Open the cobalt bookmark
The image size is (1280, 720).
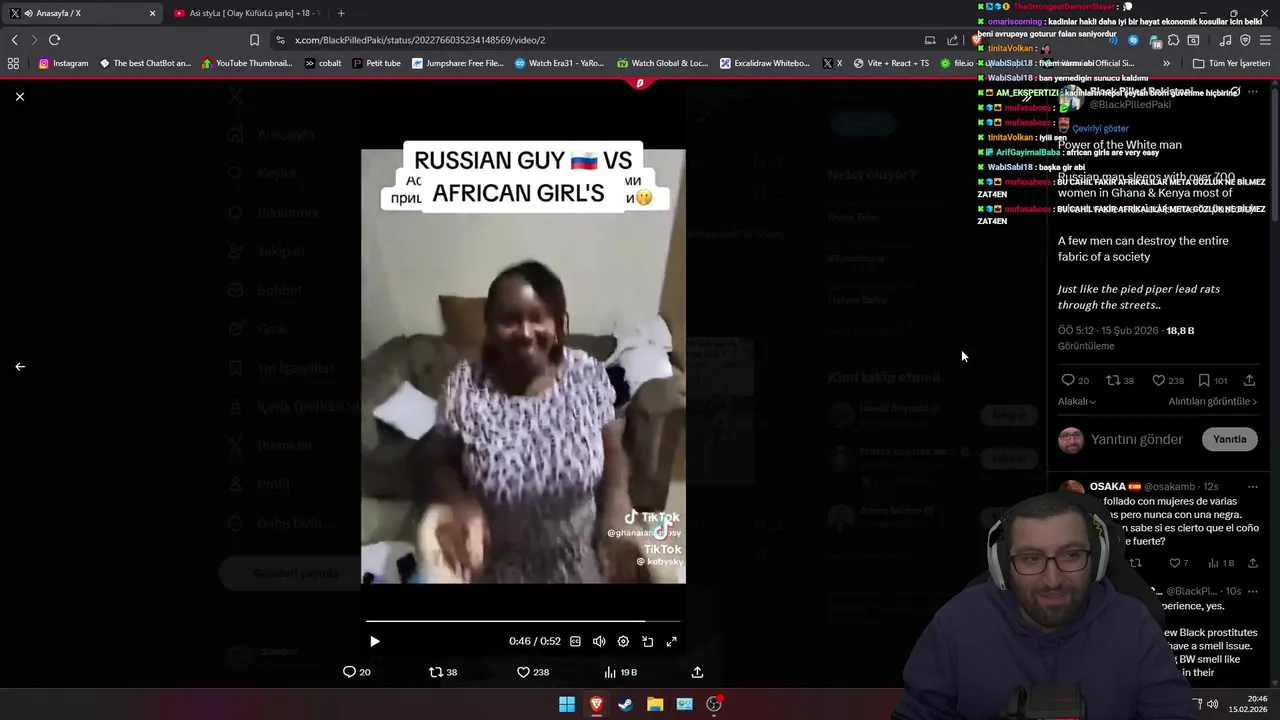[323, 63]
